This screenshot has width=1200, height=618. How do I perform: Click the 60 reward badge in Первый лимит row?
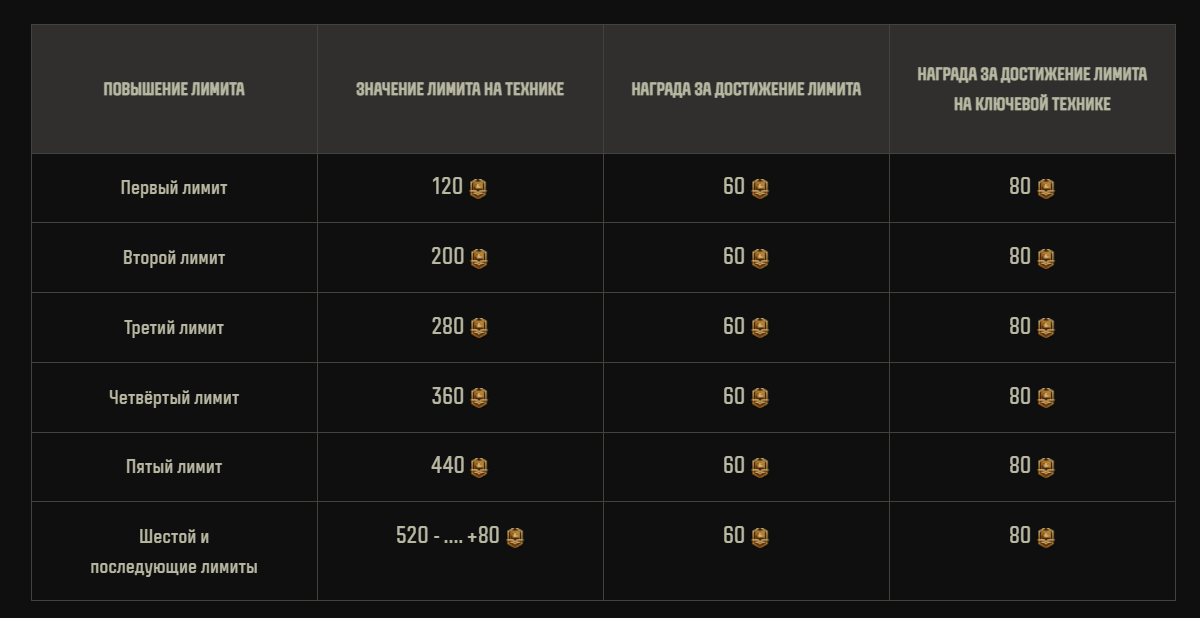click(760, 188)
